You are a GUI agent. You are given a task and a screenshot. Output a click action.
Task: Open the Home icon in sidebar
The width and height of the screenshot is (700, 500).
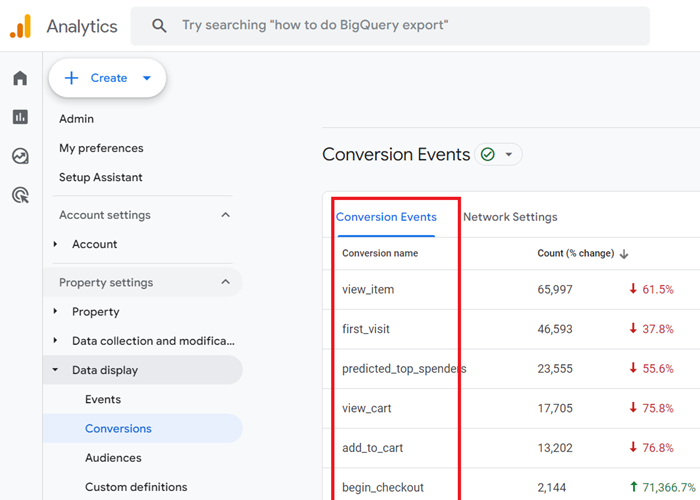pyautogui.click(x=20, y=78)
